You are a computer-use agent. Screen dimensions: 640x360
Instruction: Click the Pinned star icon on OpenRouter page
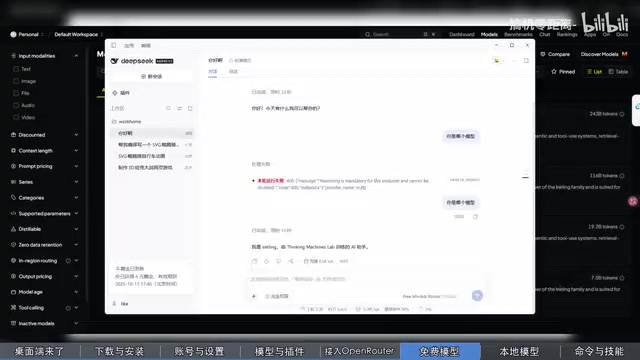[x=554, y=72]
